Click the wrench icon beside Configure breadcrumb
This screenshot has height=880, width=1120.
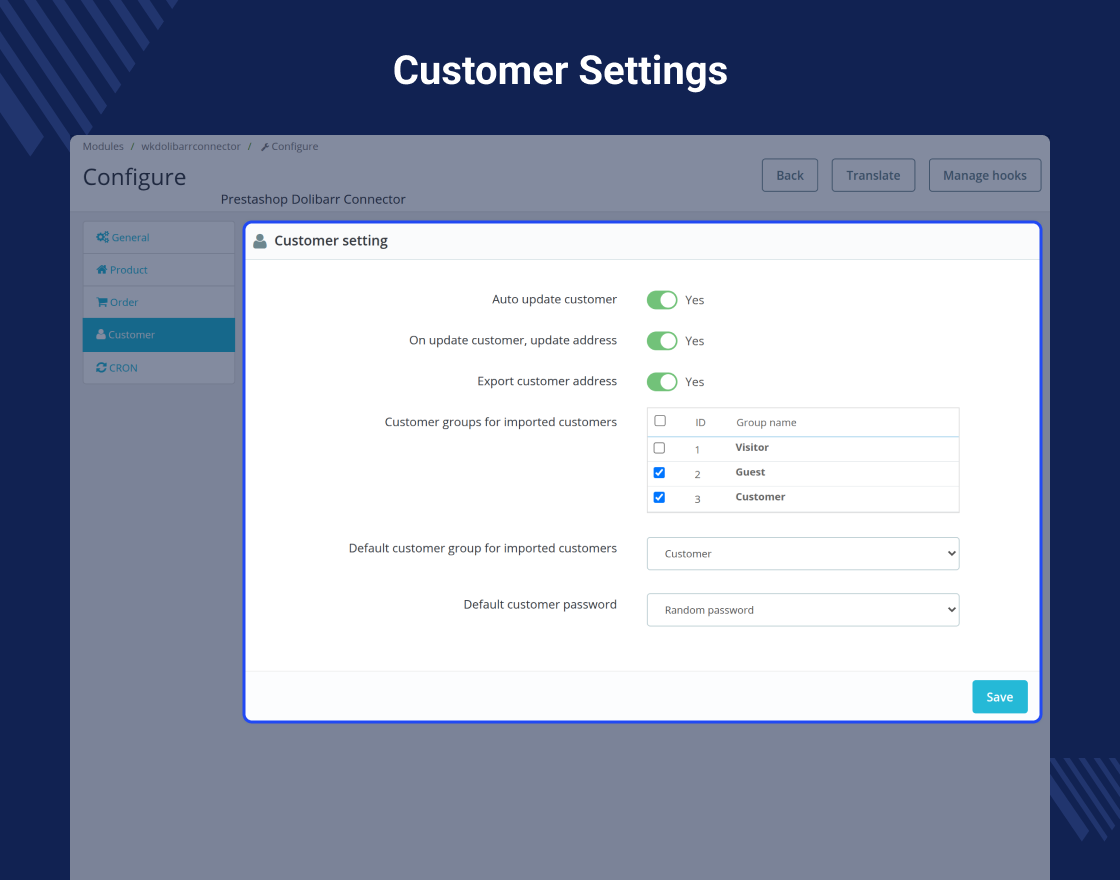(264, 147)
